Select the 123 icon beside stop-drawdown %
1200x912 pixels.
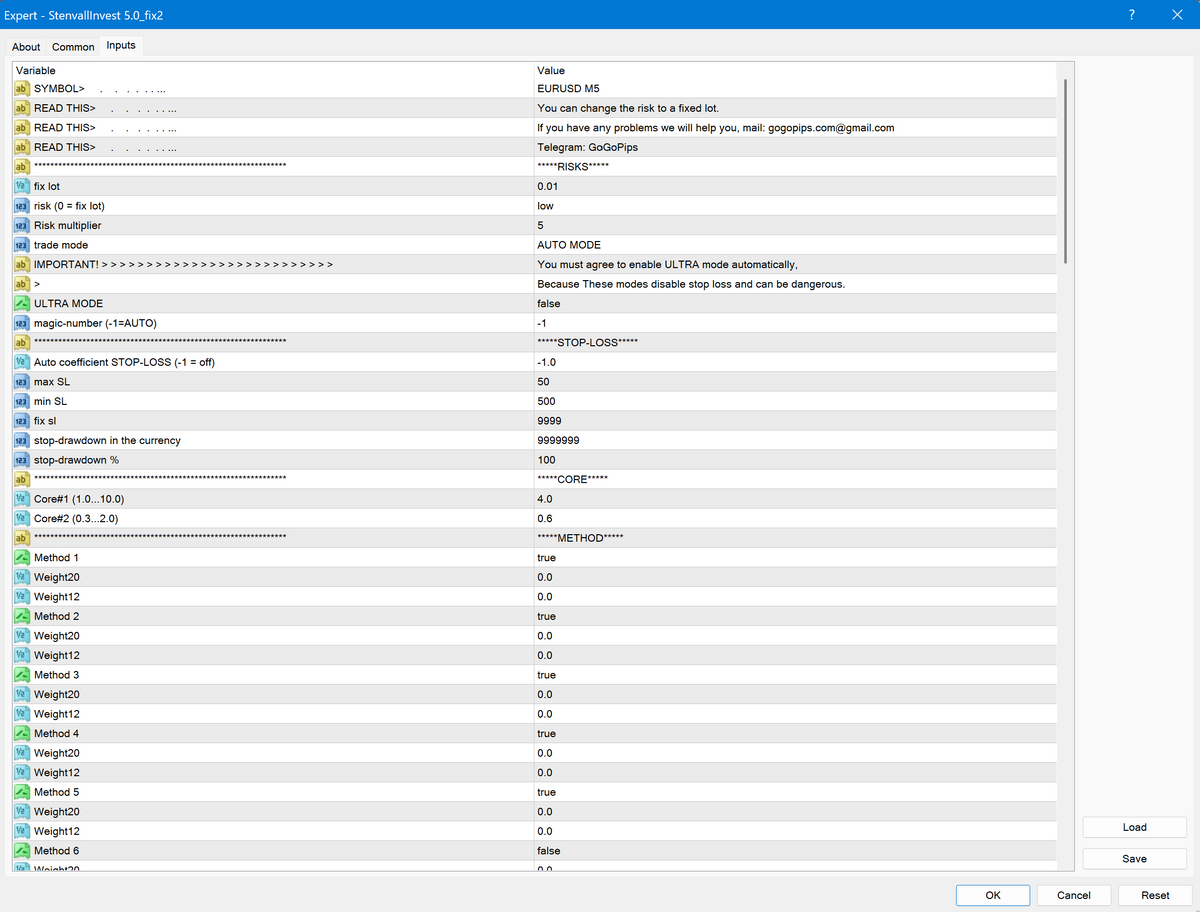20,459
